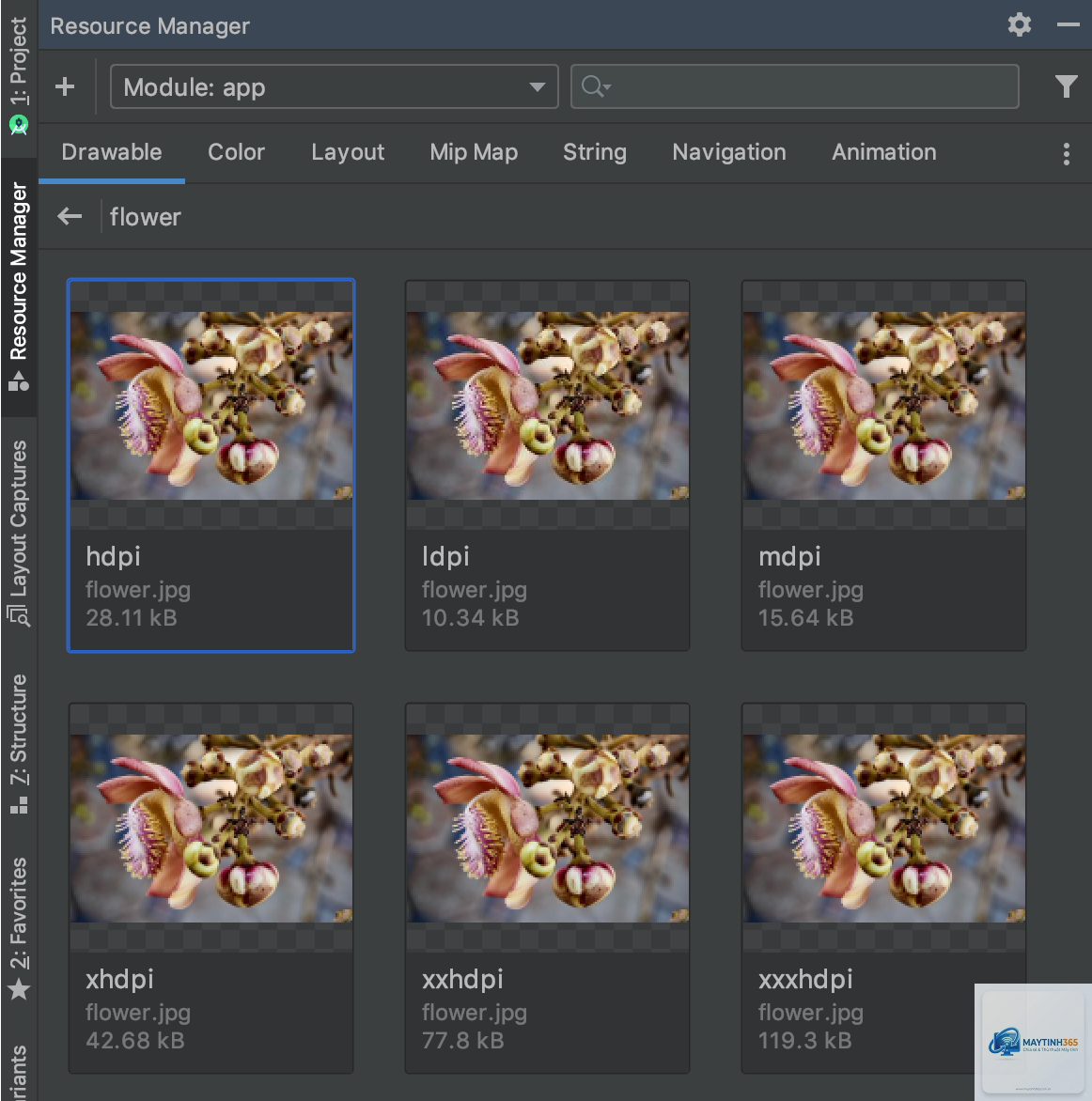This screenshot has width=1092, height=1101.
Task: Focus the resource search field
Action: pos(795,86)
